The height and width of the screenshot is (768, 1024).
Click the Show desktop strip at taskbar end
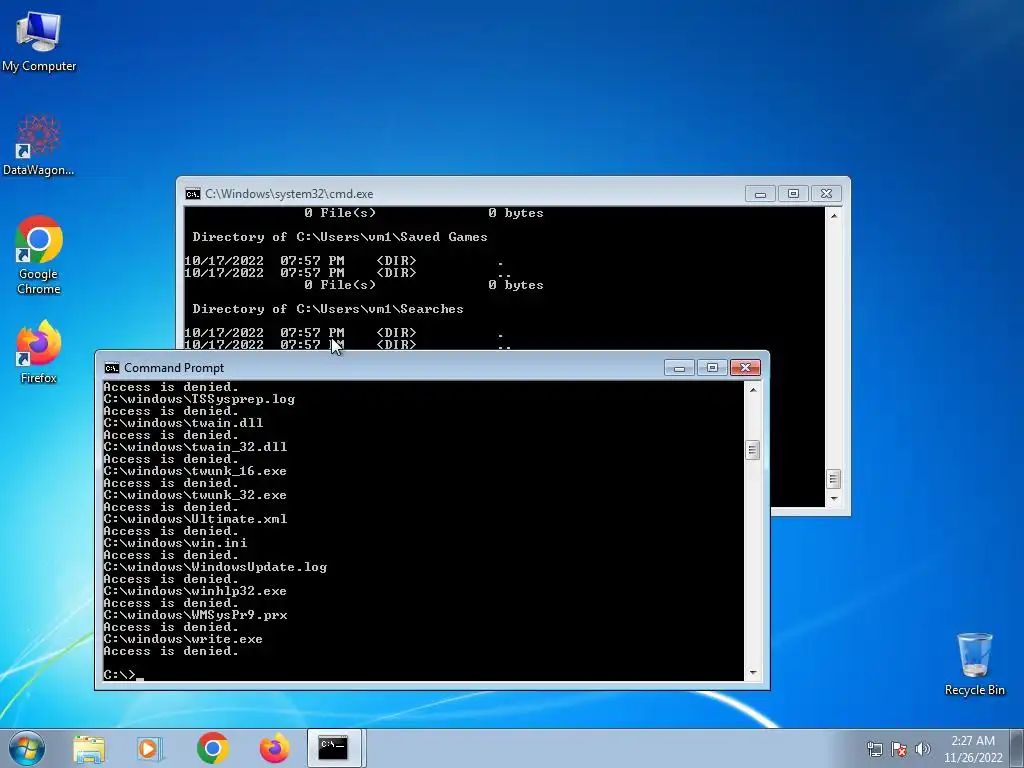pyautogui.click(x=1017, y=748)
